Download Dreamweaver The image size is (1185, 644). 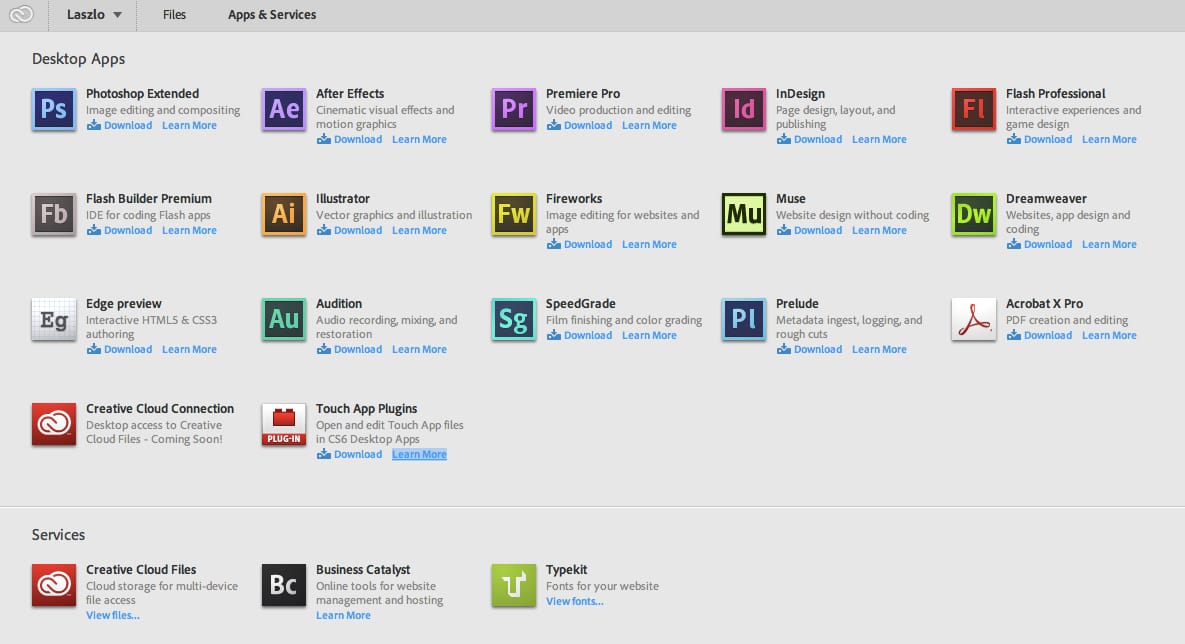(1039, 244)
